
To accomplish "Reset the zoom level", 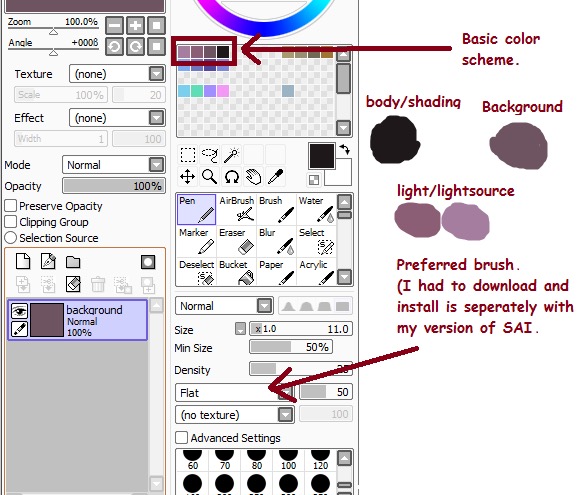I will pos(156,25).
